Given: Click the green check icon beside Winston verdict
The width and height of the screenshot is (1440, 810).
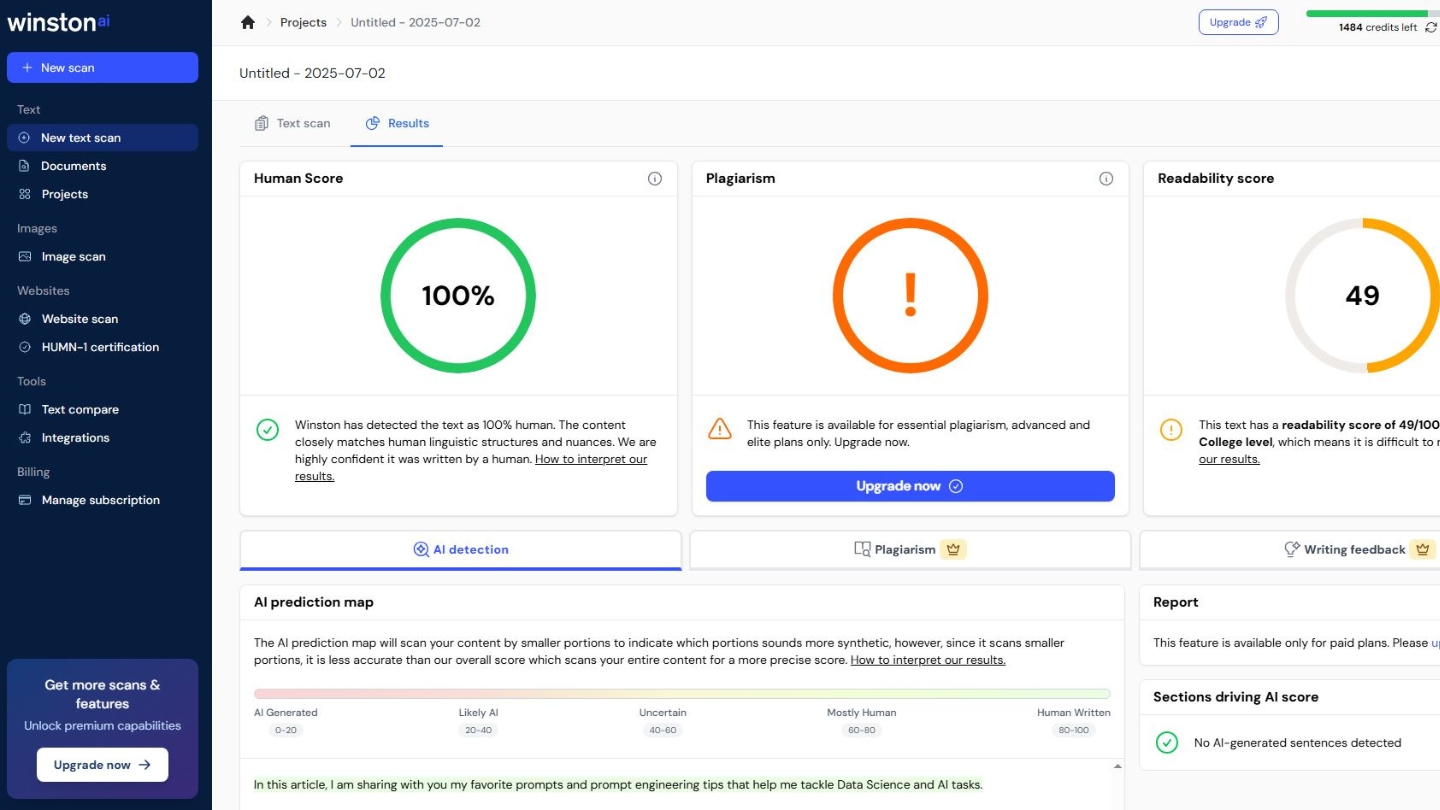Looking at the screenshot, I should [268, 430].
